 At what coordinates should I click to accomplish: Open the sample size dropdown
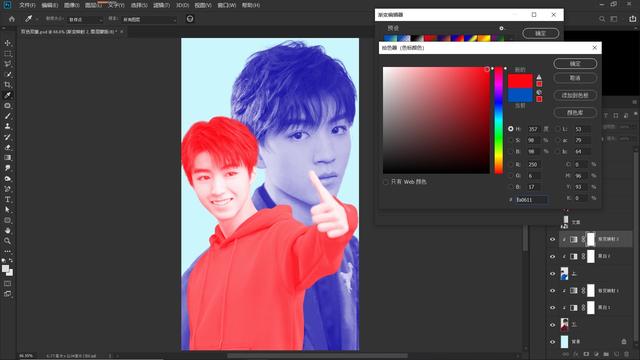(85, 19)
